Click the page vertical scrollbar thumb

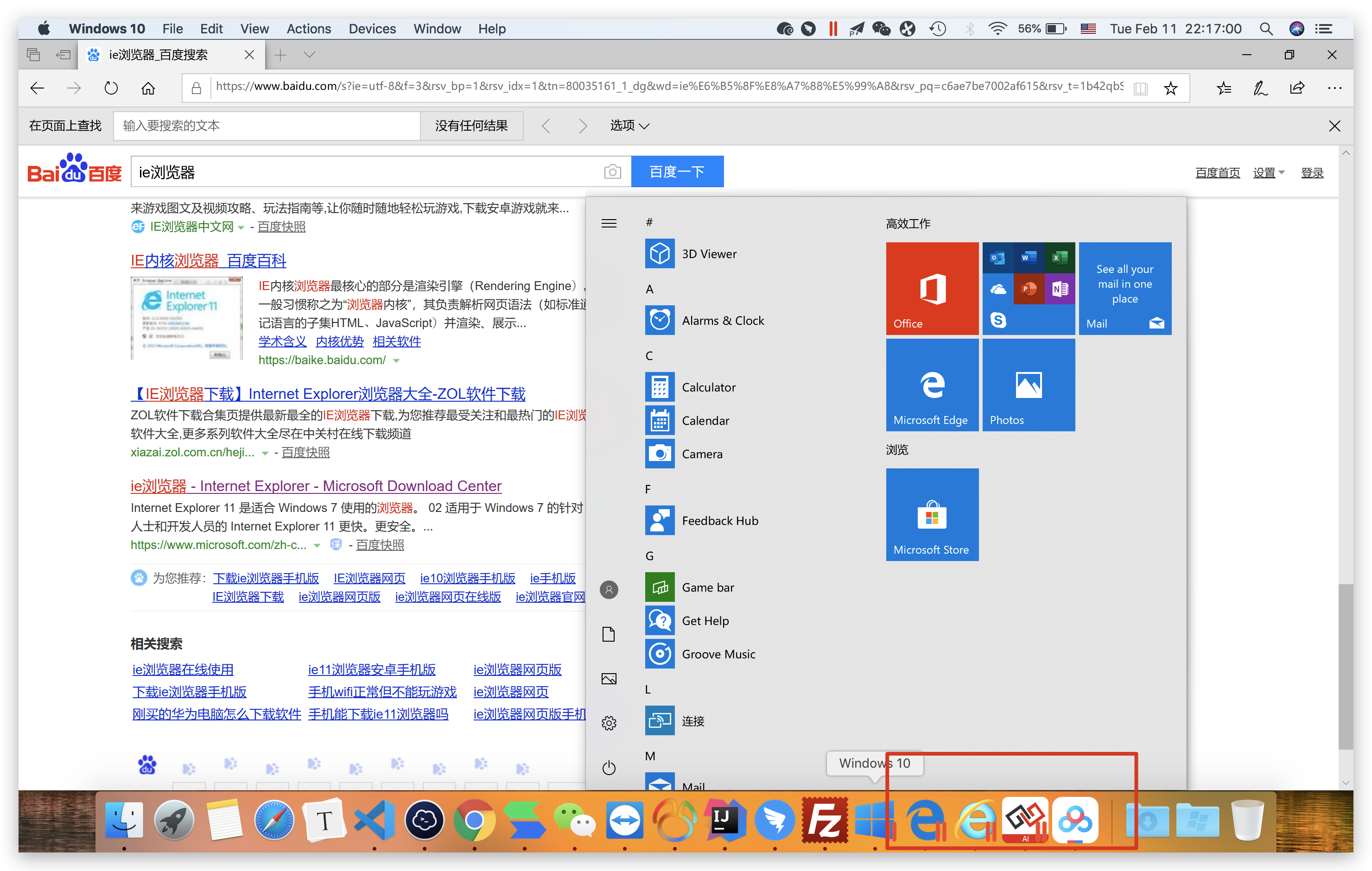coord(1345,667)
